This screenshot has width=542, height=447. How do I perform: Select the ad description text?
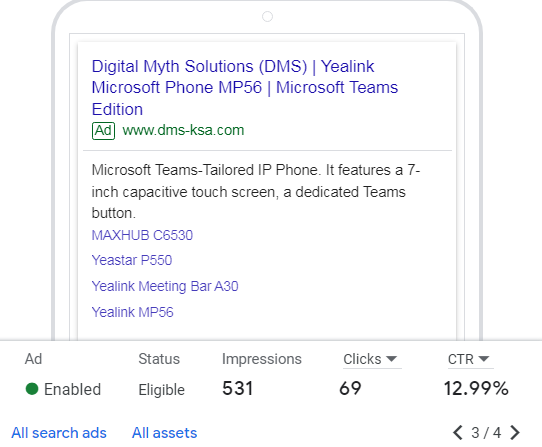(256, 192)
